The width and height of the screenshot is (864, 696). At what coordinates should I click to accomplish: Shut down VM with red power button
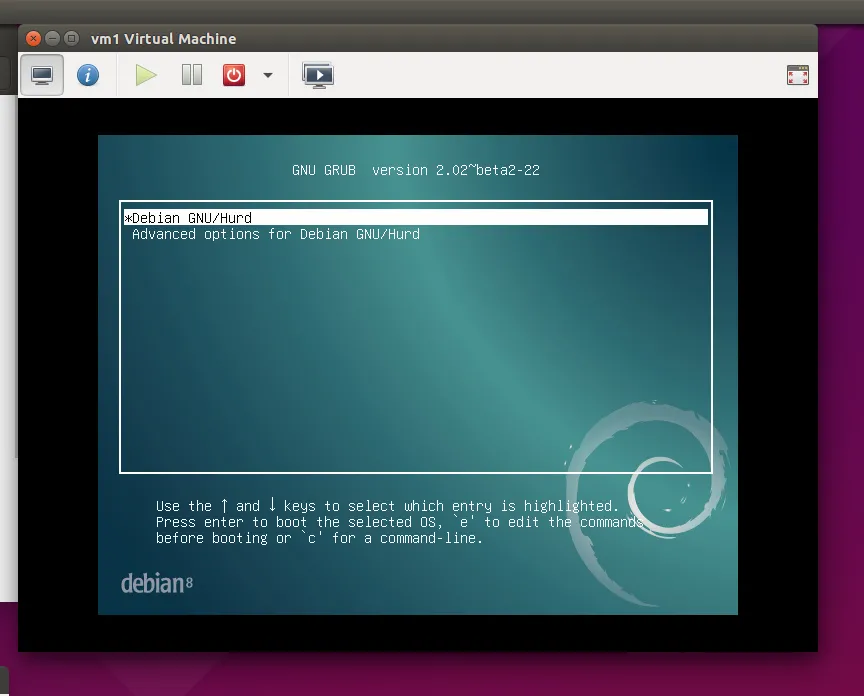pyautogui.click(x=234, y=75)
